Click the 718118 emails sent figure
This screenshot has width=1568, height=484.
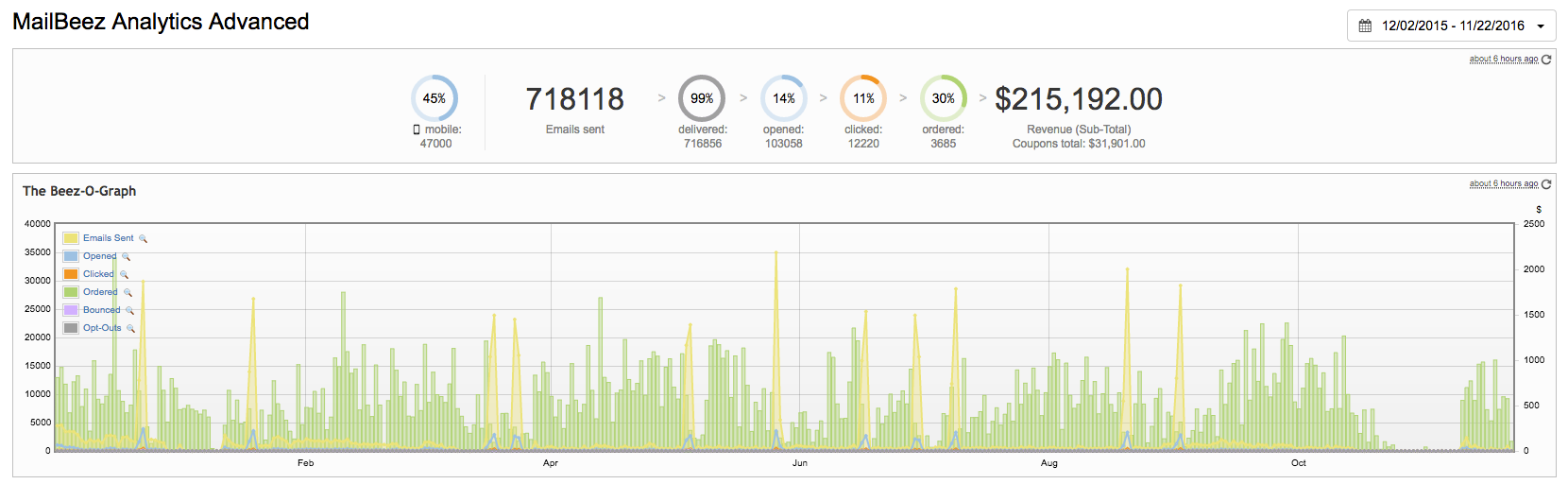coord(575,98)
